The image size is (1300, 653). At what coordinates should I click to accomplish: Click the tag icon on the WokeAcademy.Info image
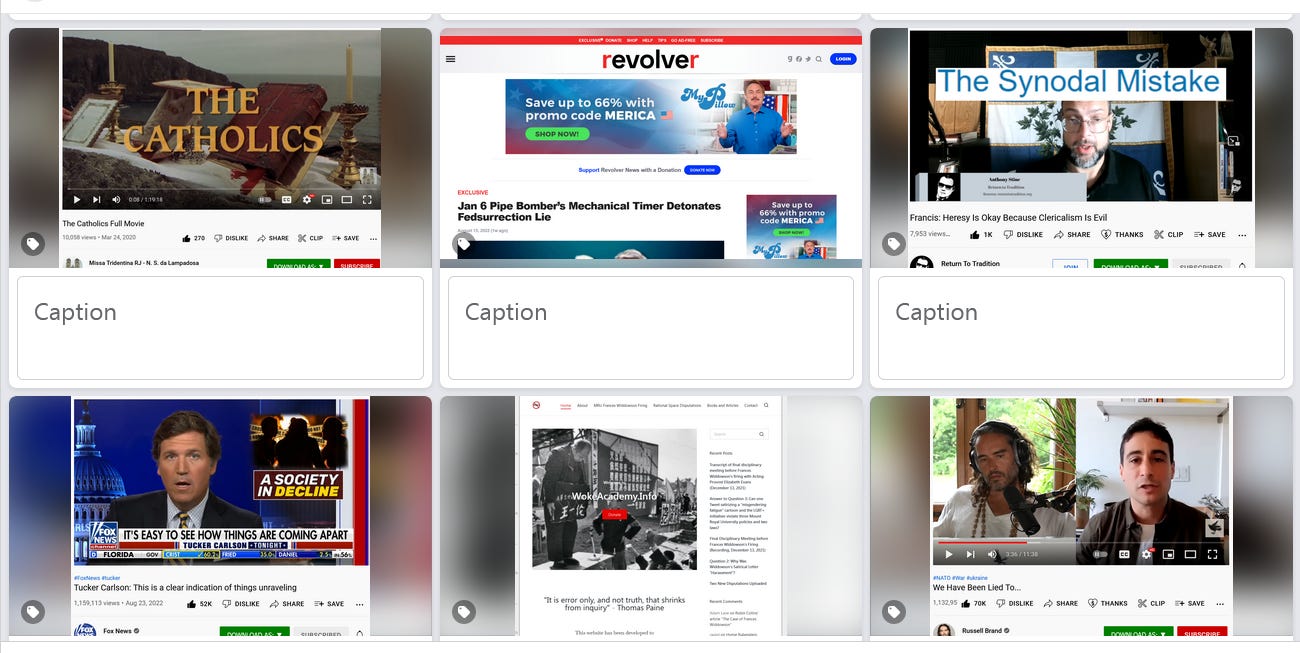click(463, 611)
